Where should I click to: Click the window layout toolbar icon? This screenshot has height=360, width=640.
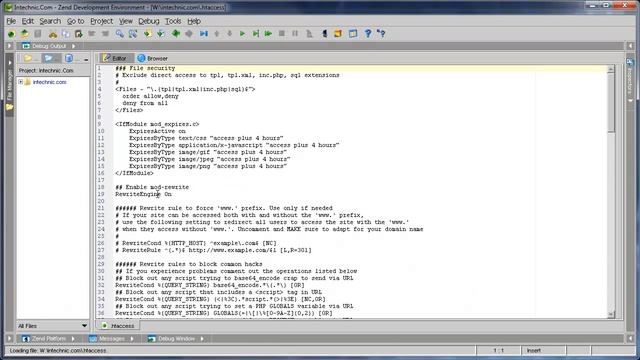[x=353, y=34]
